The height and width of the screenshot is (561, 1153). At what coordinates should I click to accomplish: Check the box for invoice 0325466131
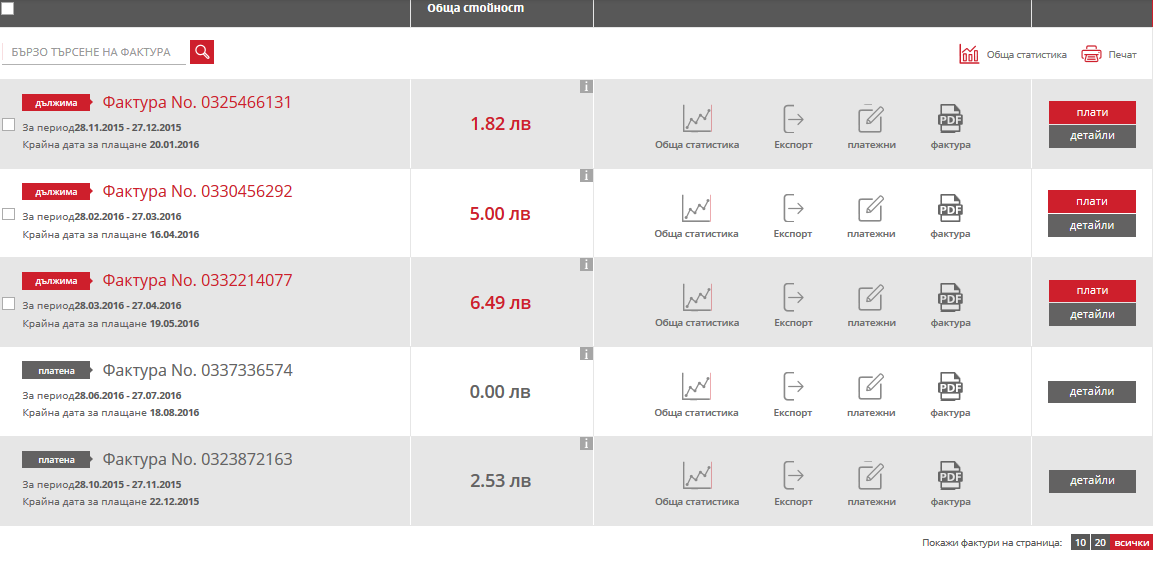(9, 125)
